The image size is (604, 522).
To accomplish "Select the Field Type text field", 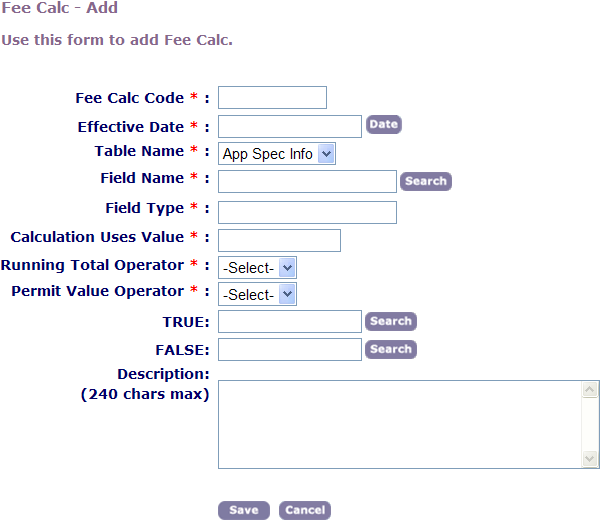I will point(307,212).
